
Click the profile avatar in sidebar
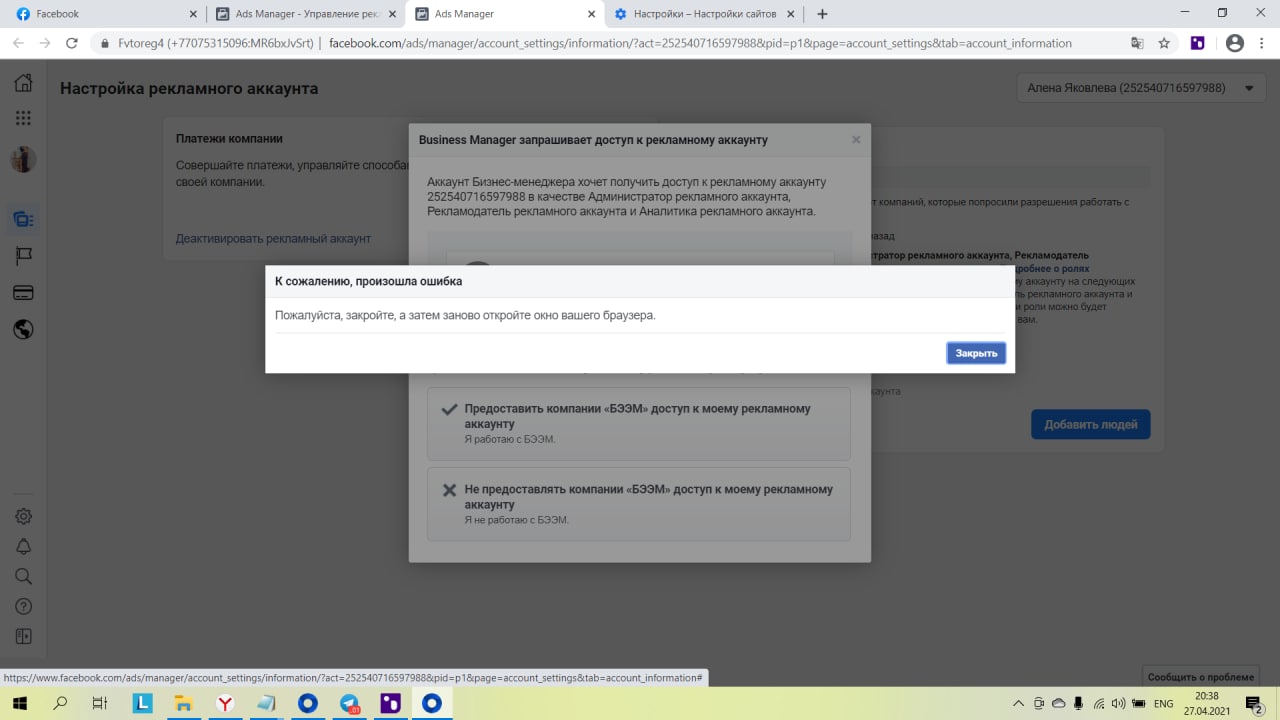(x=23, y=159)
